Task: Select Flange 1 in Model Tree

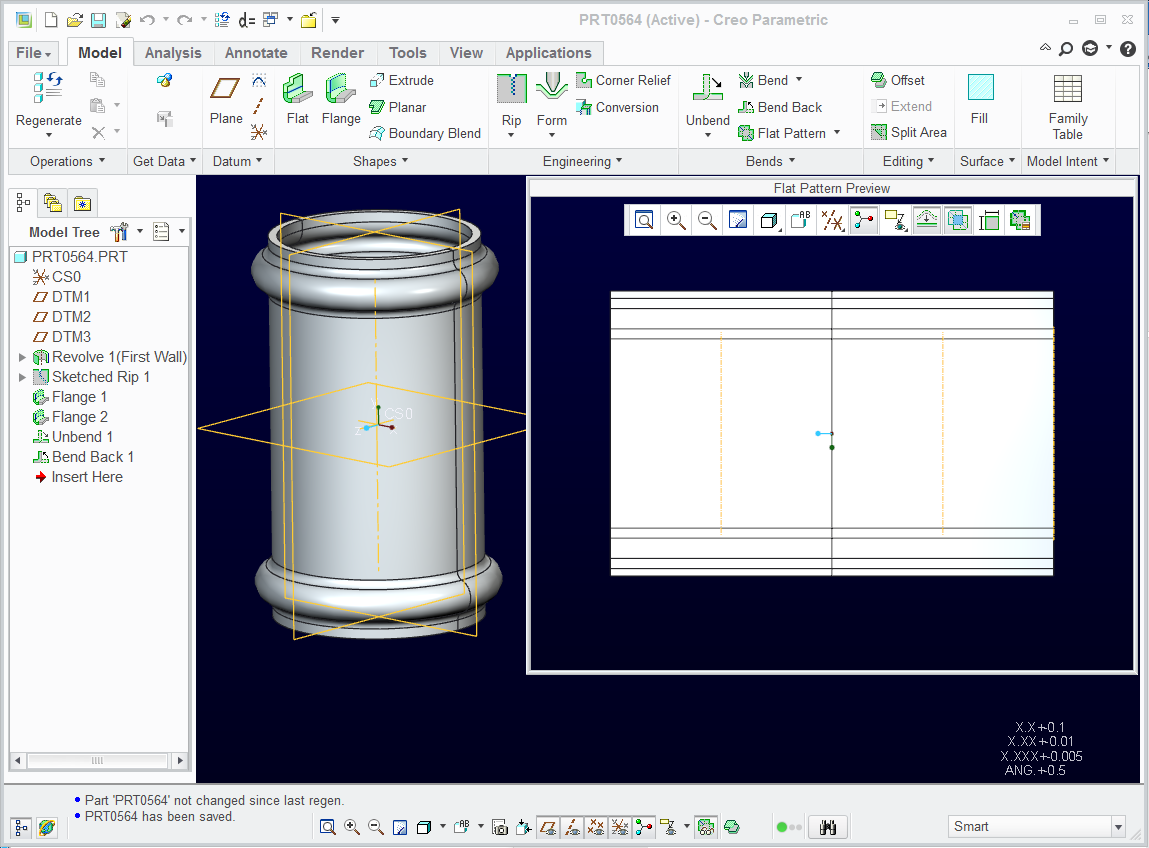Action: pyautogui.click(x=70, y=397)
